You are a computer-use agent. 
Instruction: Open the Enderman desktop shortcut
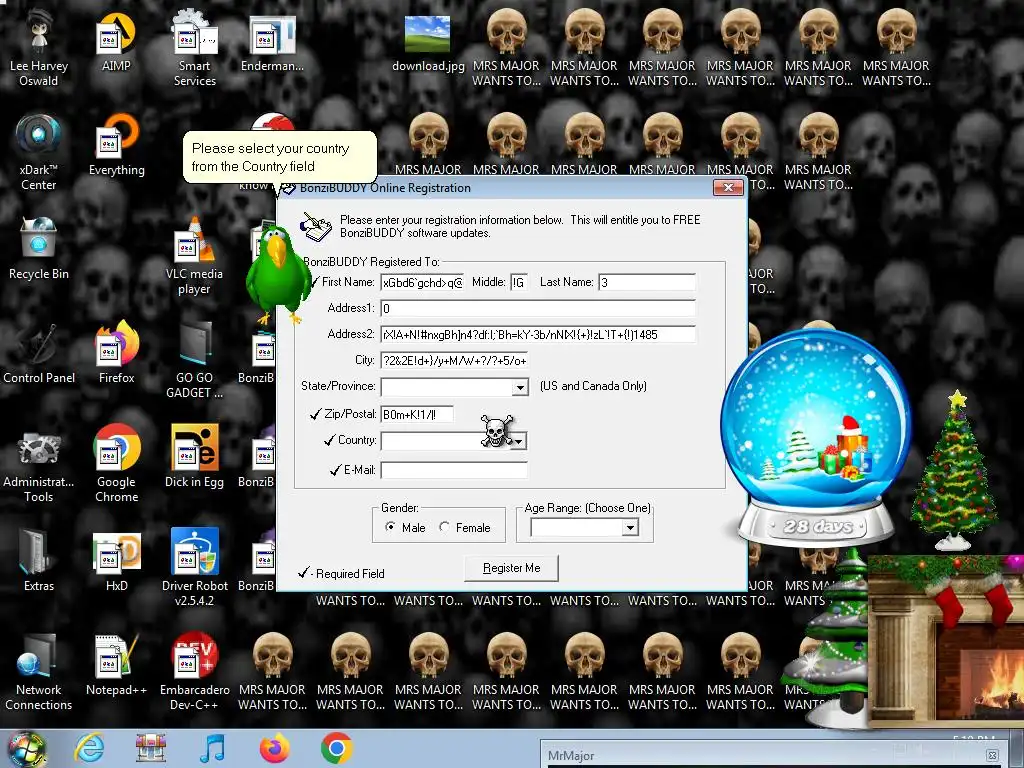tap(272, 40)
